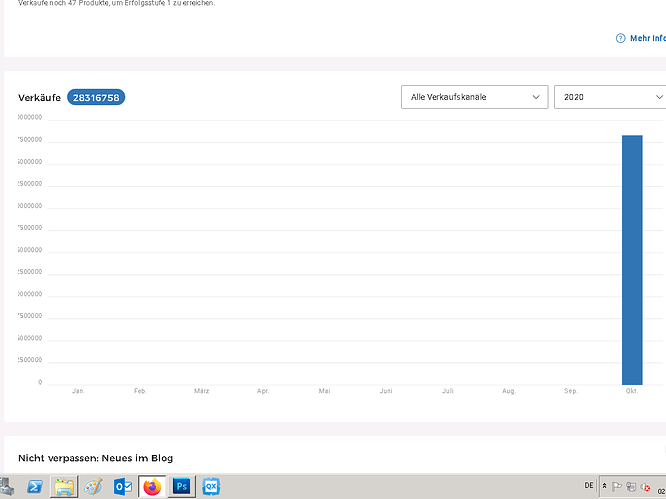Image resolution: width=666 pixels, height=499 pixels.
Task: Click the Okt. month label on axis
Action: 632,391
